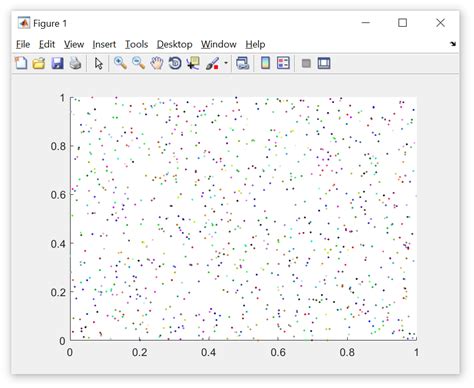Open the Desktop menu
Viewport: 474px width, 388px height.
point(174,44)
